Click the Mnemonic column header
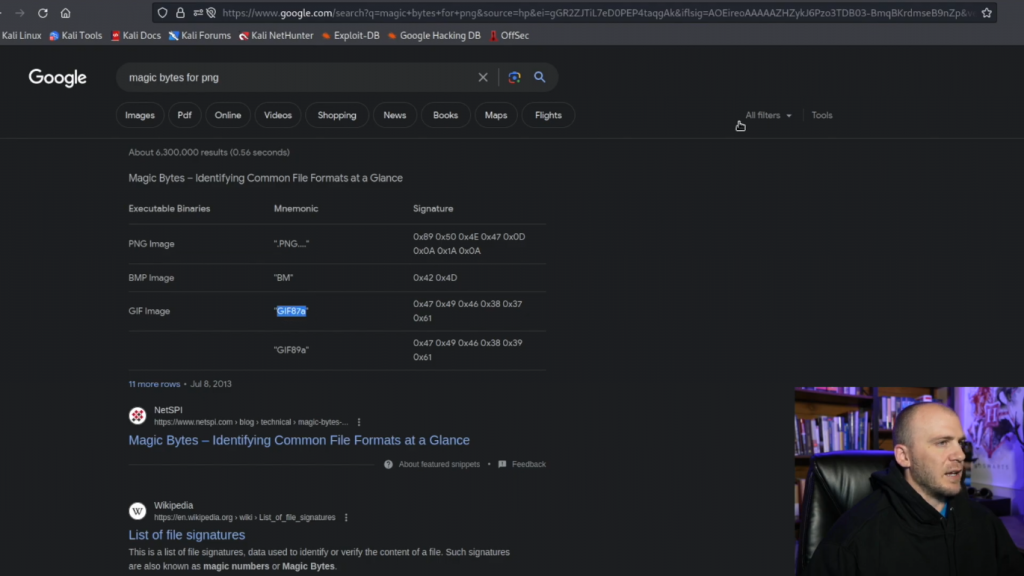The height and width of the screenshot is (576, 1024). (x=296, y=209)
